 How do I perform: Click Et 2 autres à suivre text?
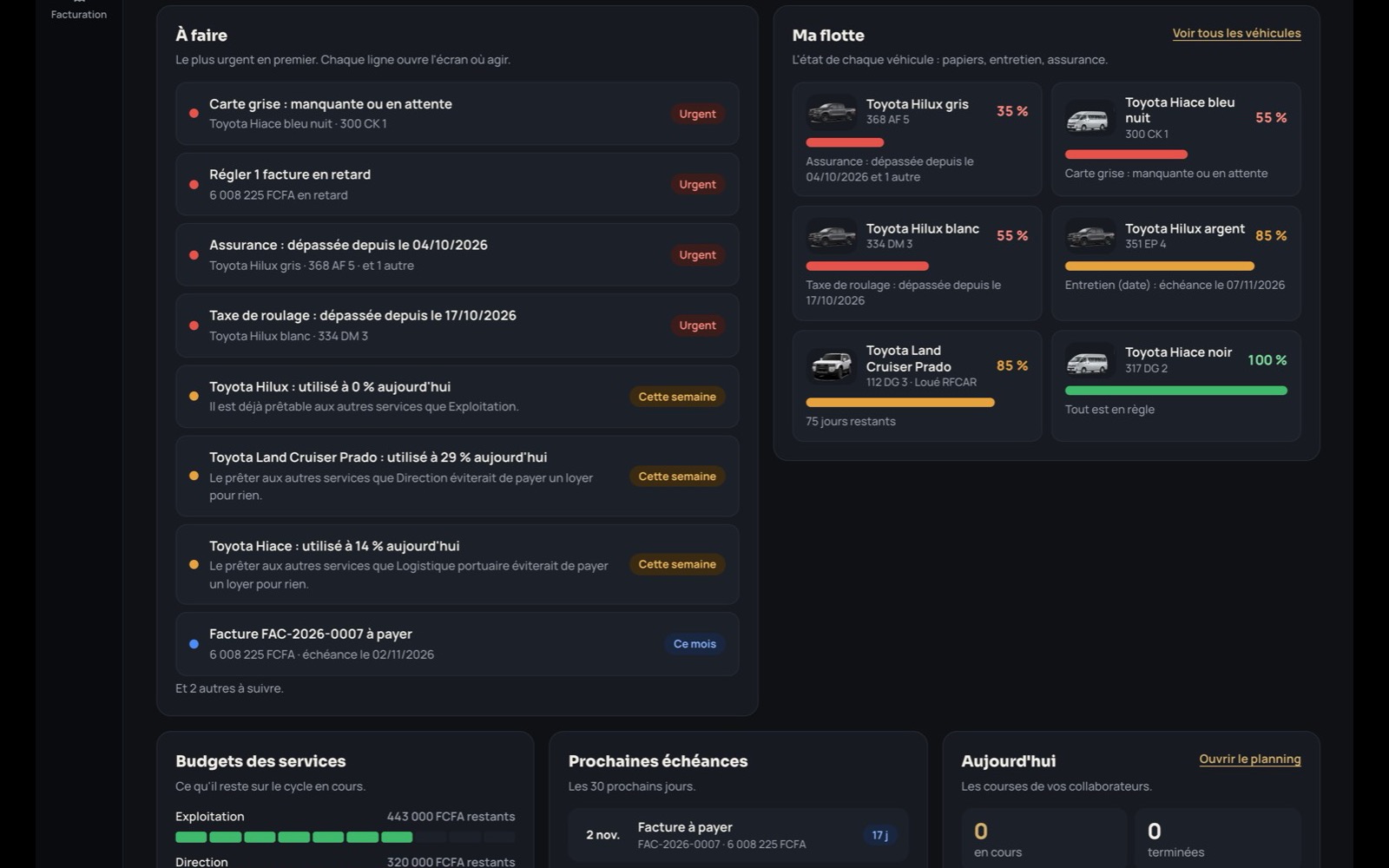[229, 688]
